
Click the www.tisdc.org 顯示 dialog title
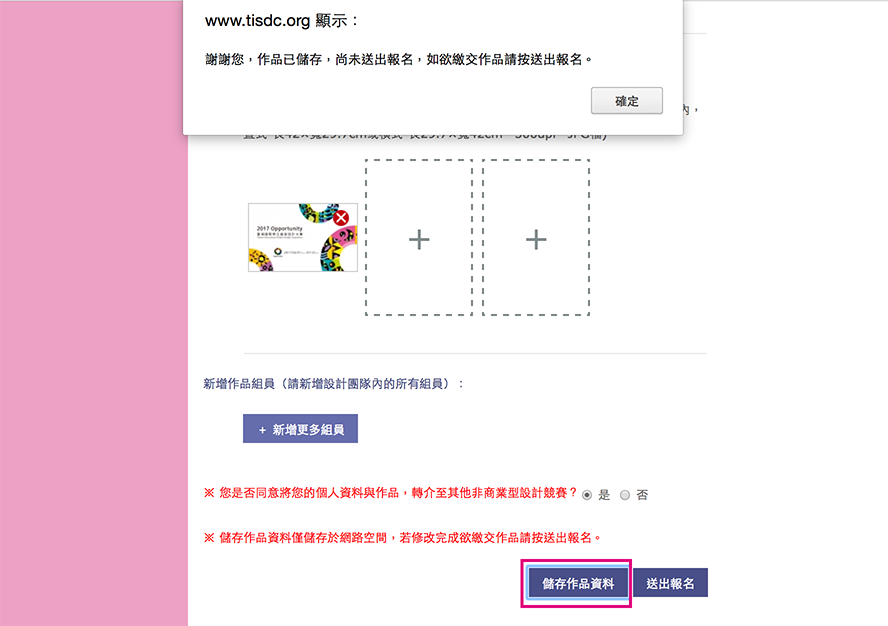pyautogui.click(x=281, y=21)
